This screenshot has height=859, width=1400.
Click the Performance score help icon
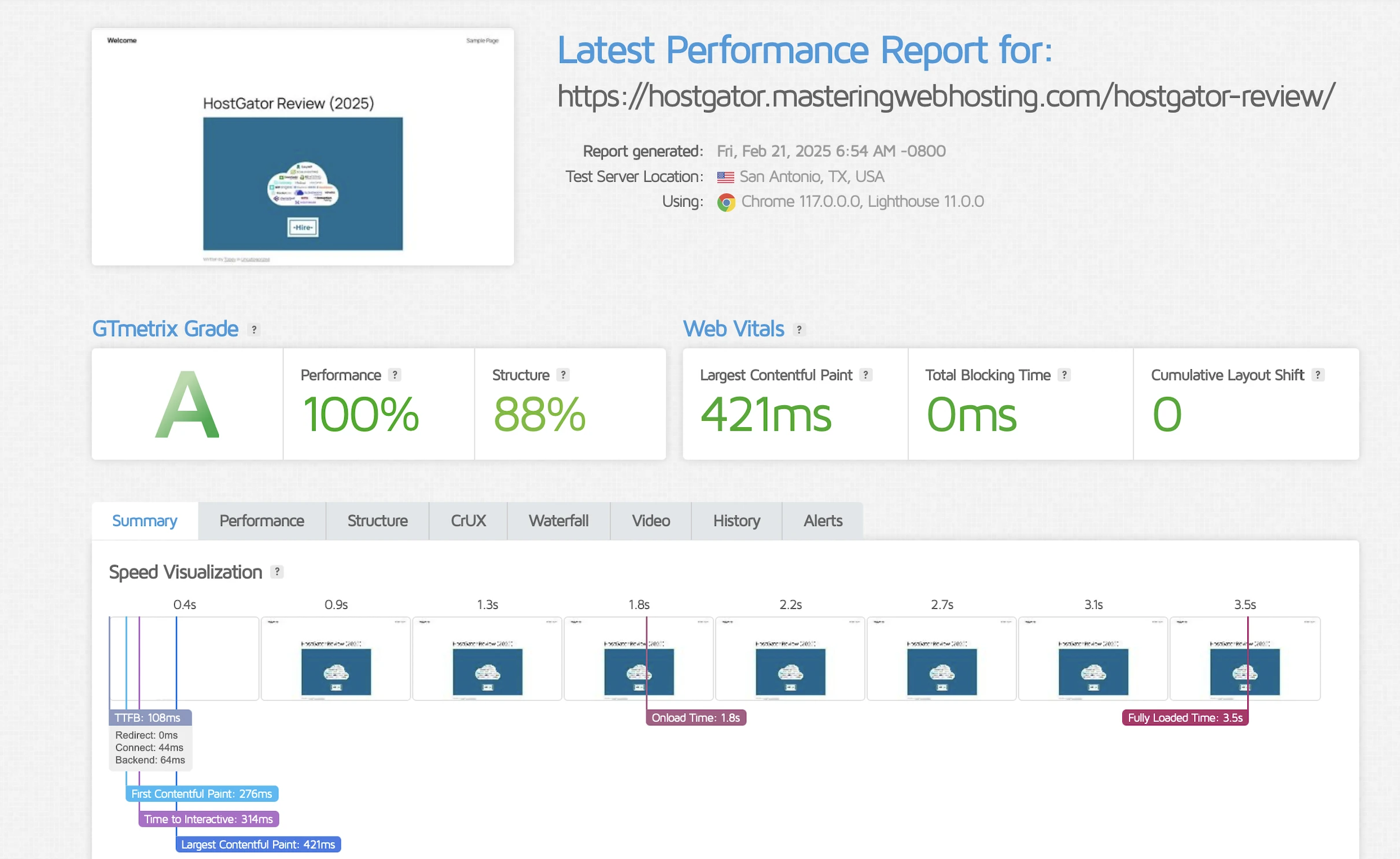tap(395, 375)
